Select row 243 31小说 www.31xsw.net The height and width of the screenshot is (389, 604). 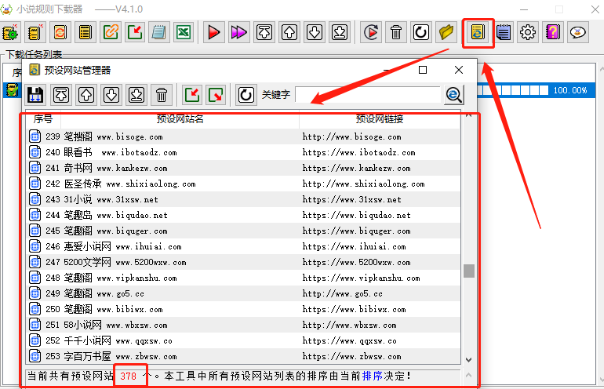[x=243, y=199]
